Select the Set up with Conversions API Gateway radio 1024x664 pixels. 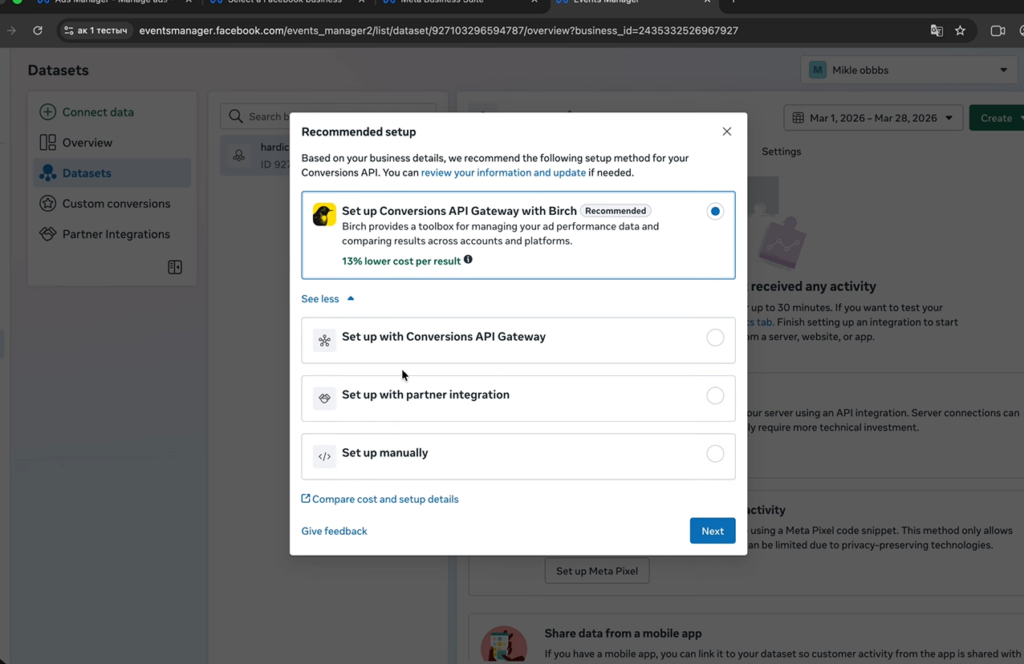click(715, 338)
